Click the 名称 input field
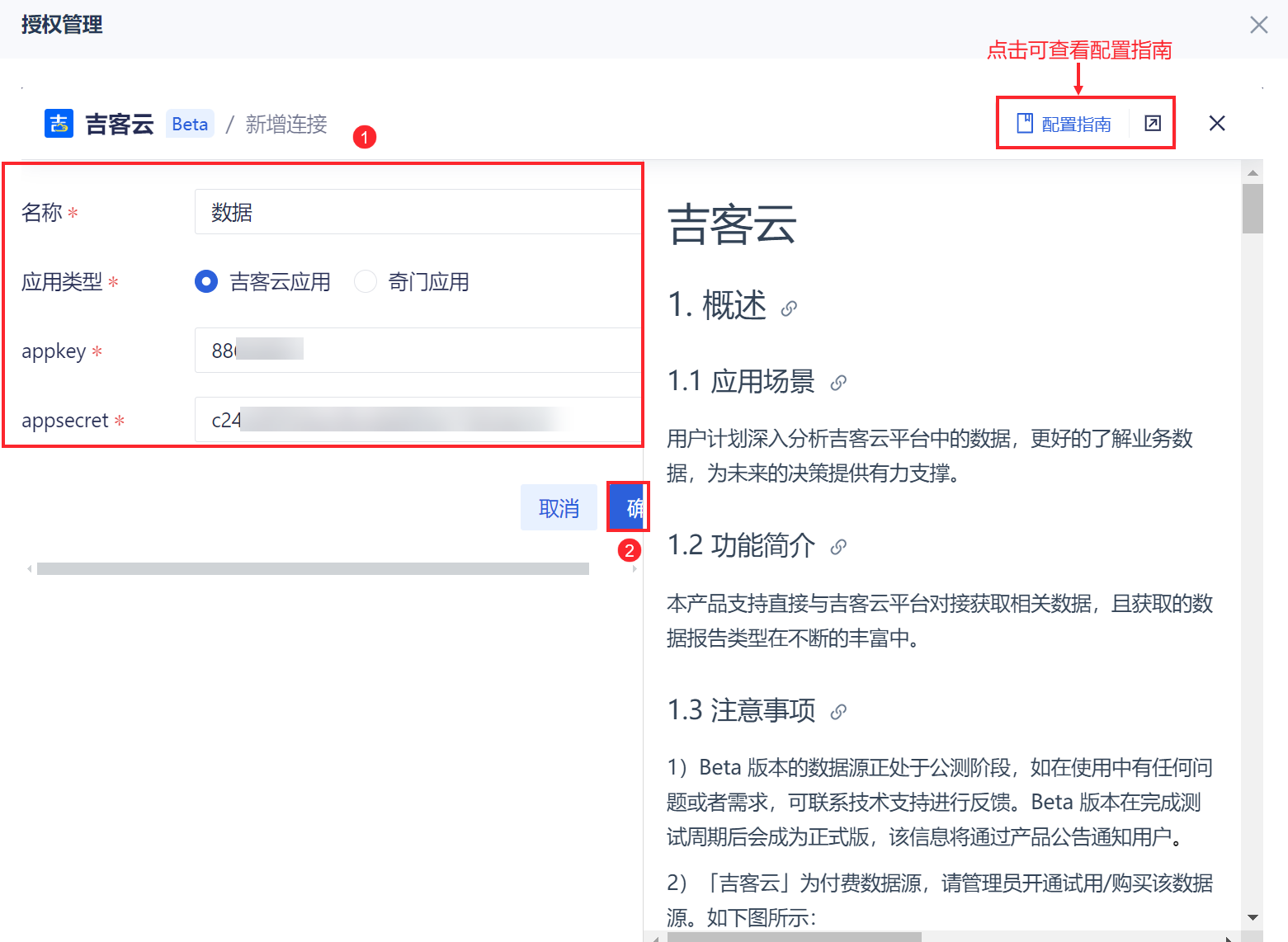Screen dimensions: 1288x942 [x=418, y=212]
